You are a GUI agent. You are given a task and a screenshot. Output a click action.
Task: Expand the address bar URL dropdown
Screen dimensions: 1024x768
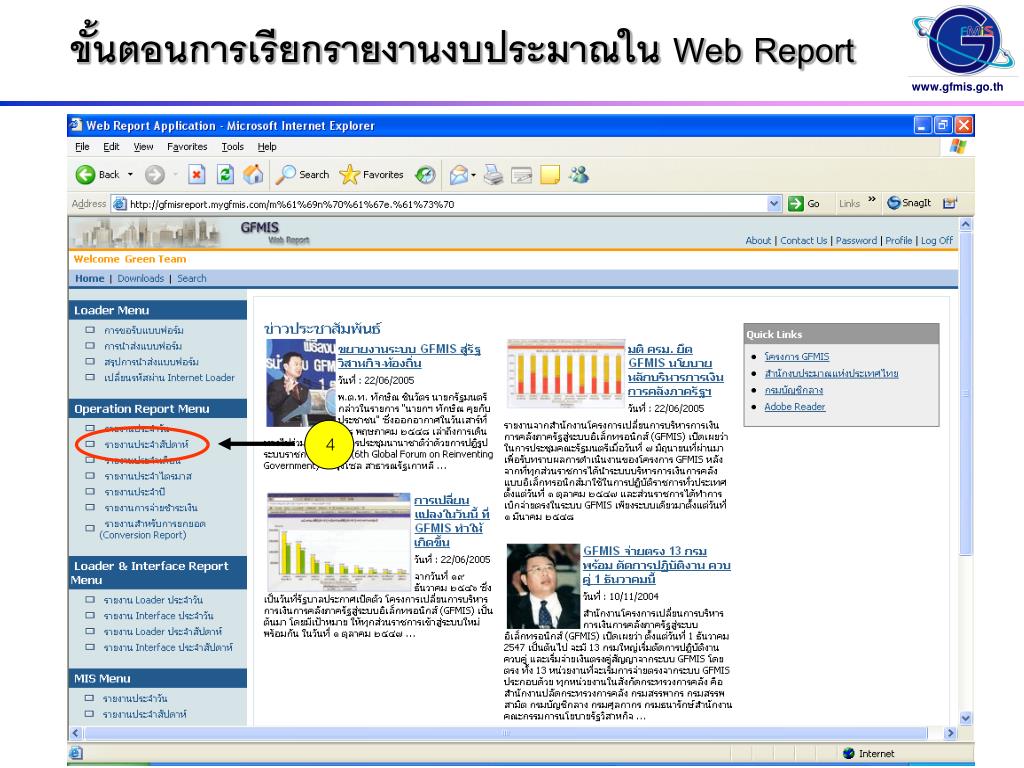774,203
